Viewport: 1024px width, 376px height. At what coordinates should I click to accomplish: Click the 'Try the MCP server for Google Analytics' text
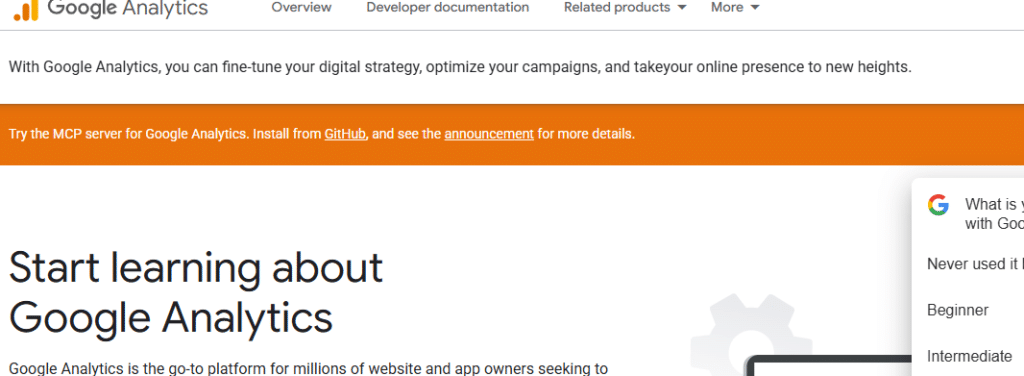click(x=129, y=134)
